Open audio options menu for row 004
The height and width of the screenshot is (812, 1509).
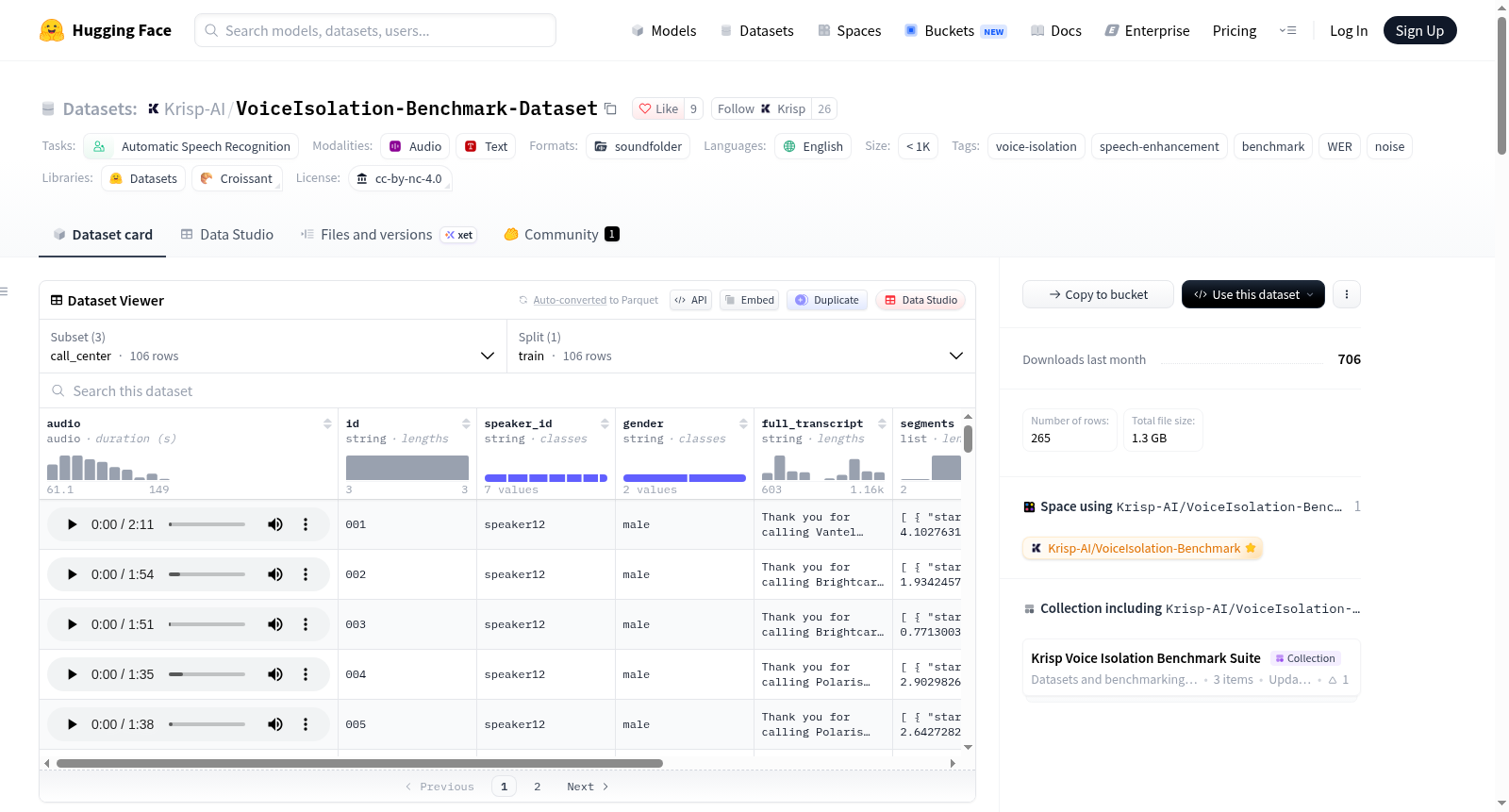tap(306, 674)
